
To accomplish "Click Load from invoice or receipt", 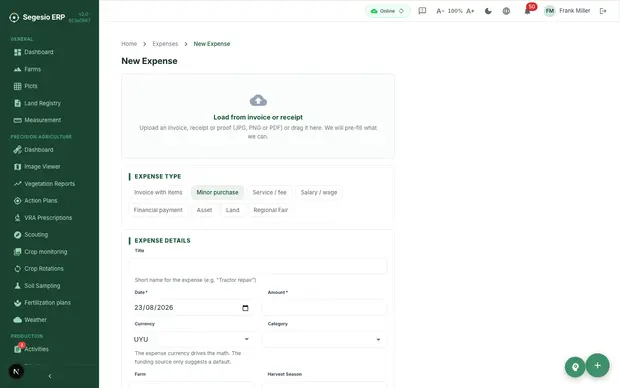I will tap(258, 117).
